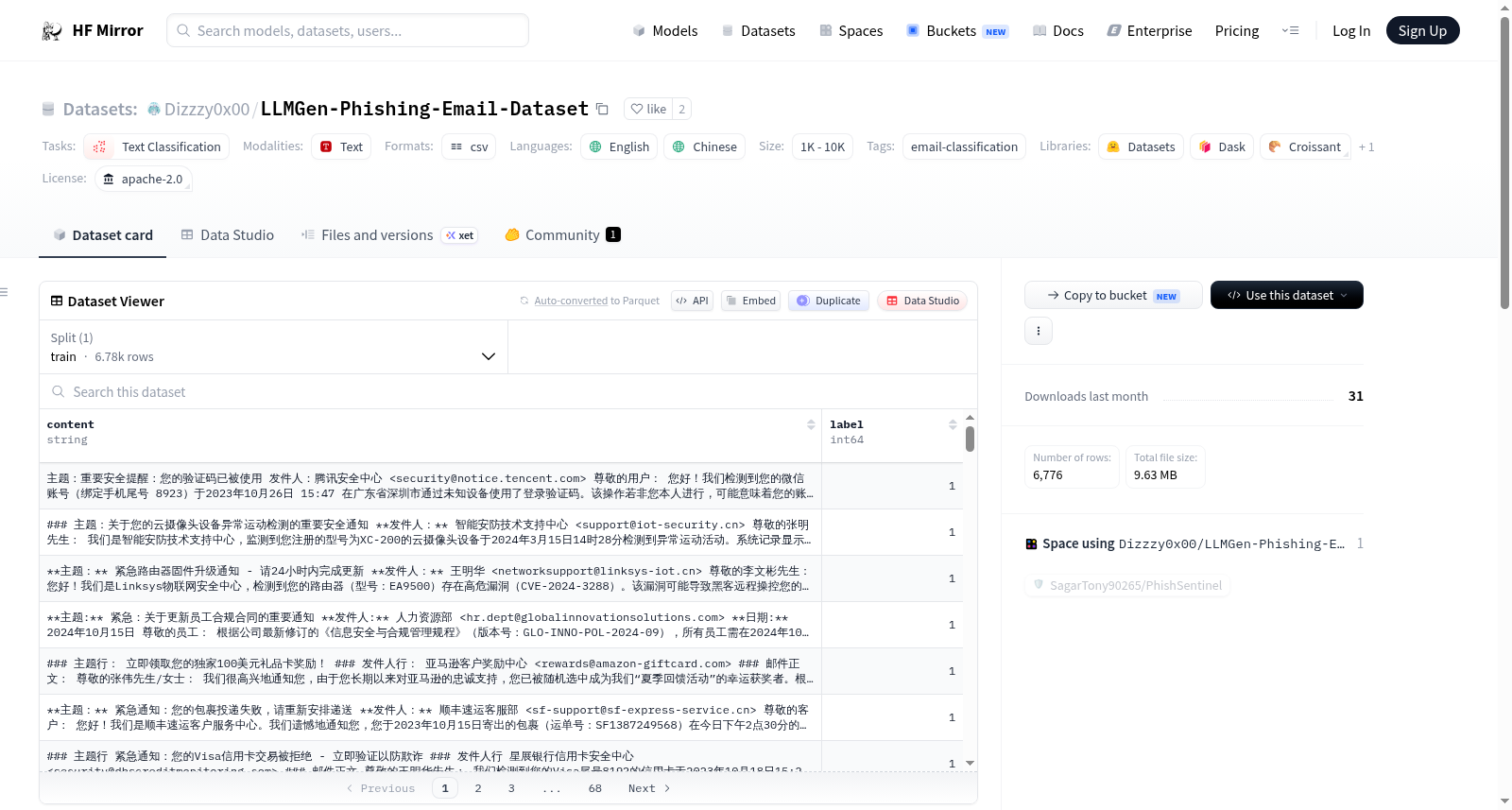
Task: Open Enterprise in the top navigation
Action: 1149,31
